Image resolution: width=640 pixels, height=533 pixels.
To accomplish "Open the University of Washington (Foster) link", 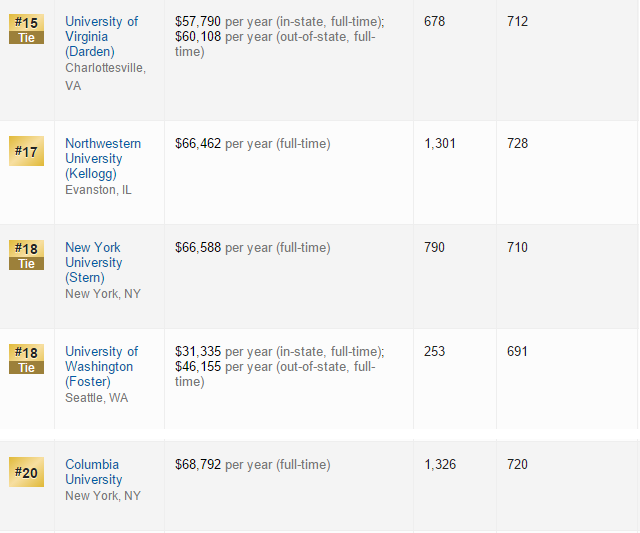I will pos(101,366).
